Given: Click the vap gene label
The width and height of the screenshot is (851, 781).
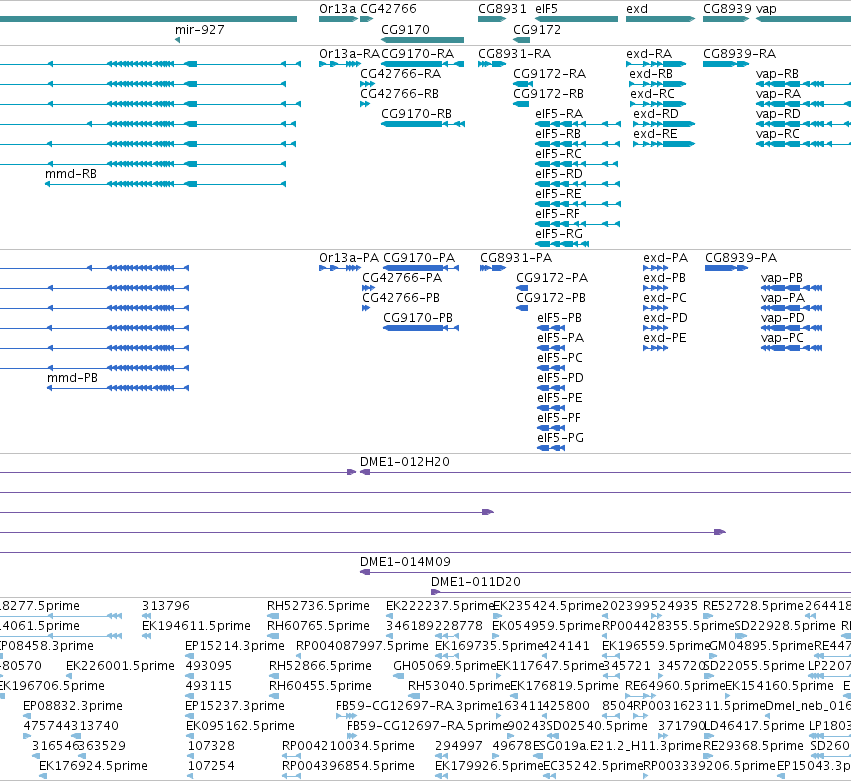Looking at the screenshot, I should (x=766, y=9).
